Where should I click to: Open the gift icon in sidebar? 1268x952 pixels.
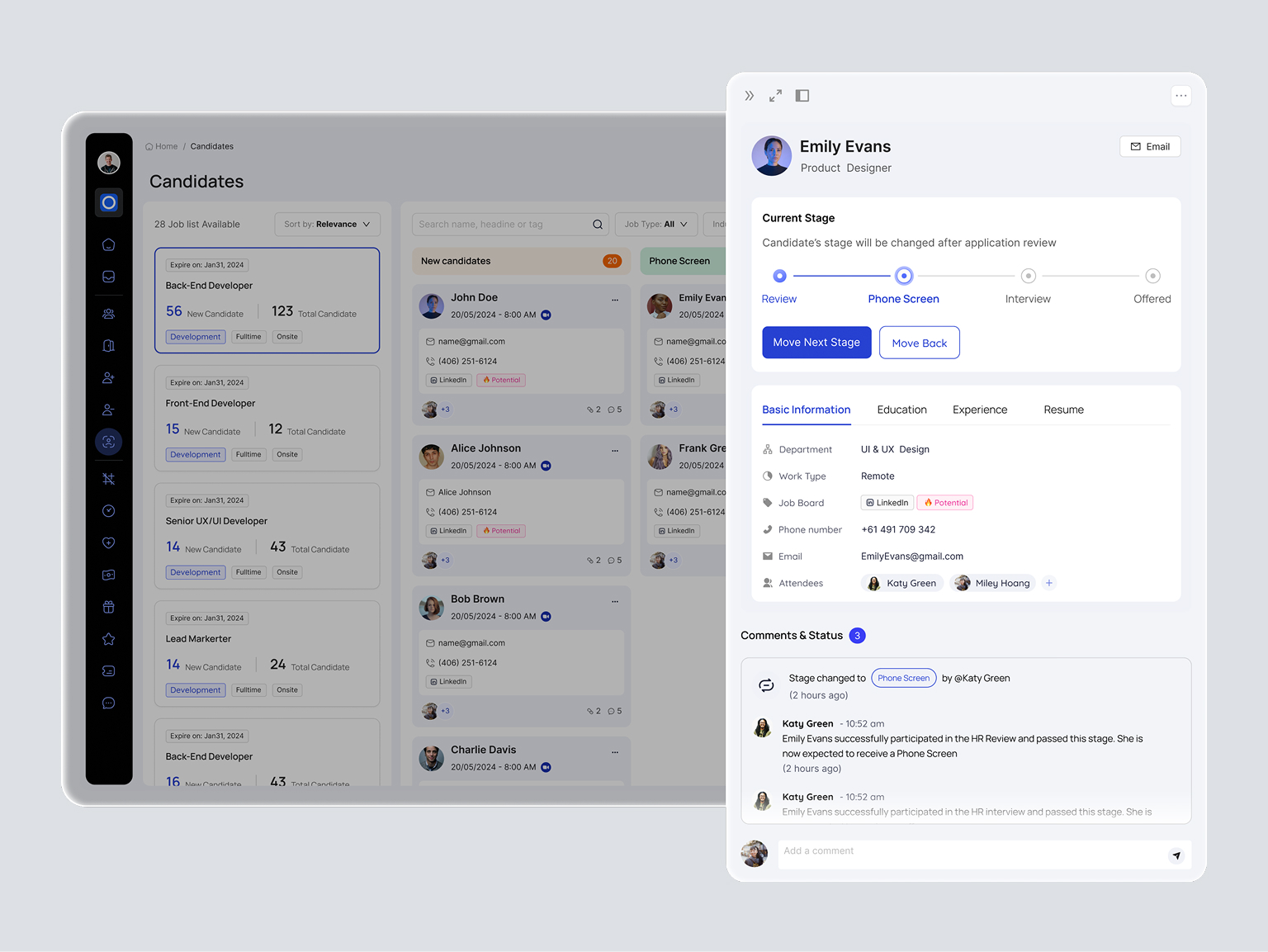(108, 607)
